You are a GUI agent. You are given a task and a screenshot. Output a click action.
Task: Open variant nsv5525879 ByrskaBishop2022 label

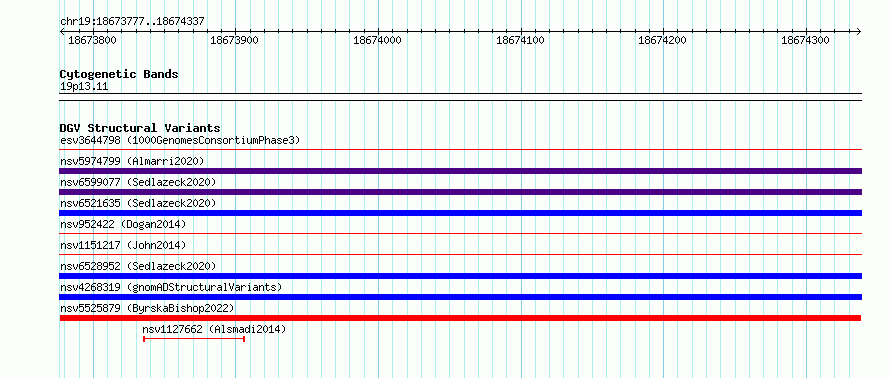[147, 308]
